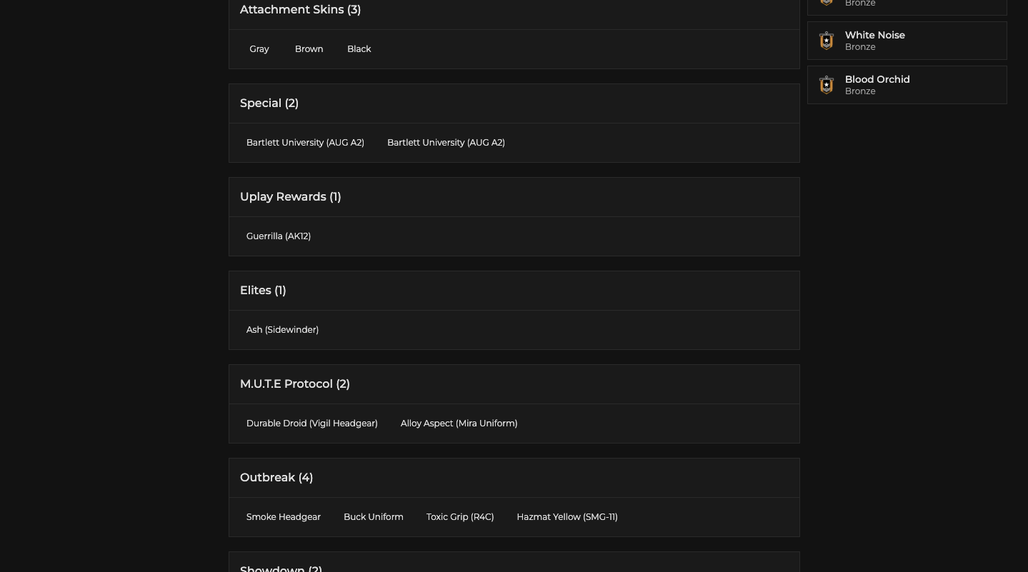Viewport: 1028px width, 572px height.
Task: Collapse the Special (2) section header
Action: pyautogui.click(x=513, y=104)
